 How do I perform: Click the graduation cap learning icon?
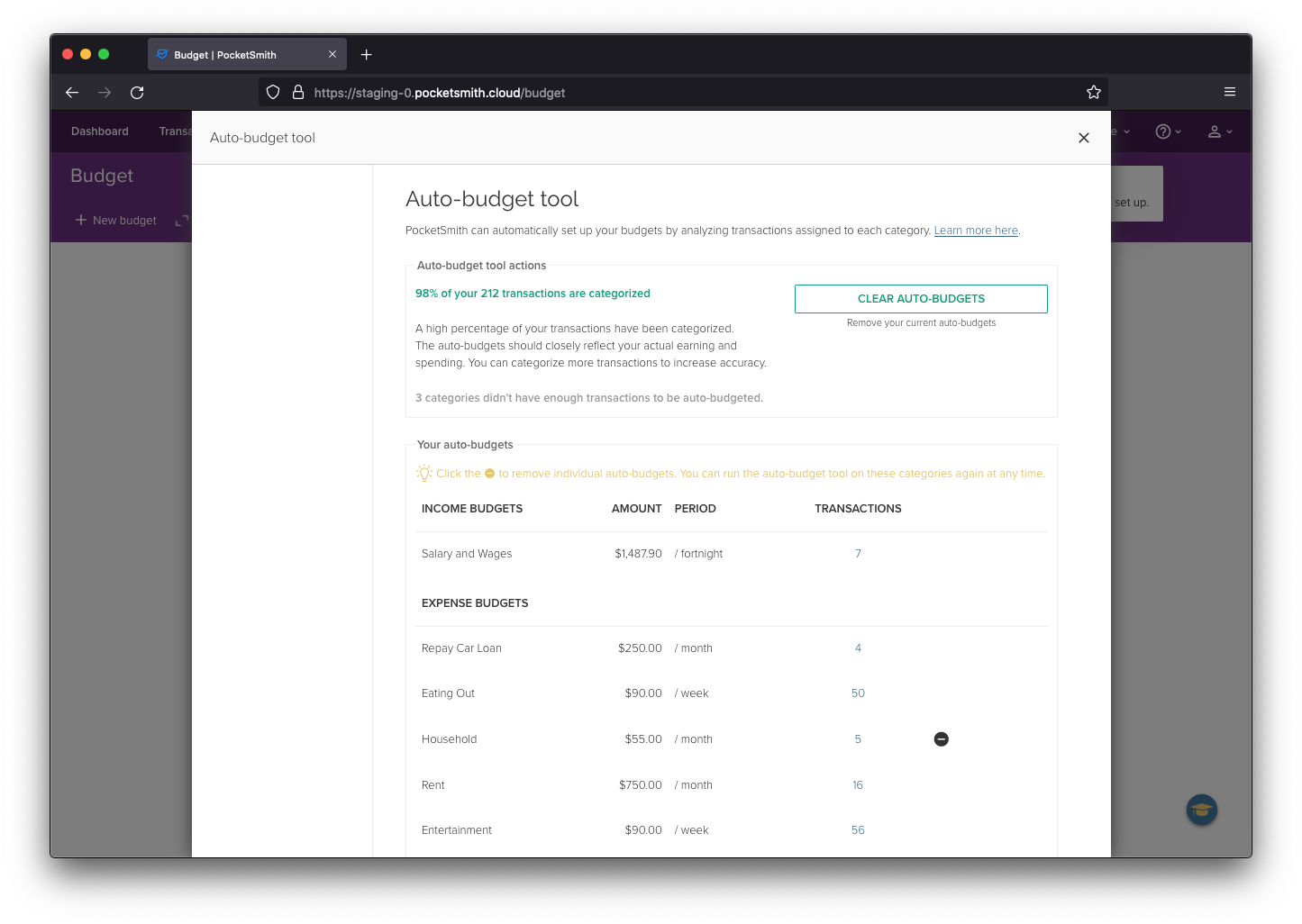coord(1201,810)
